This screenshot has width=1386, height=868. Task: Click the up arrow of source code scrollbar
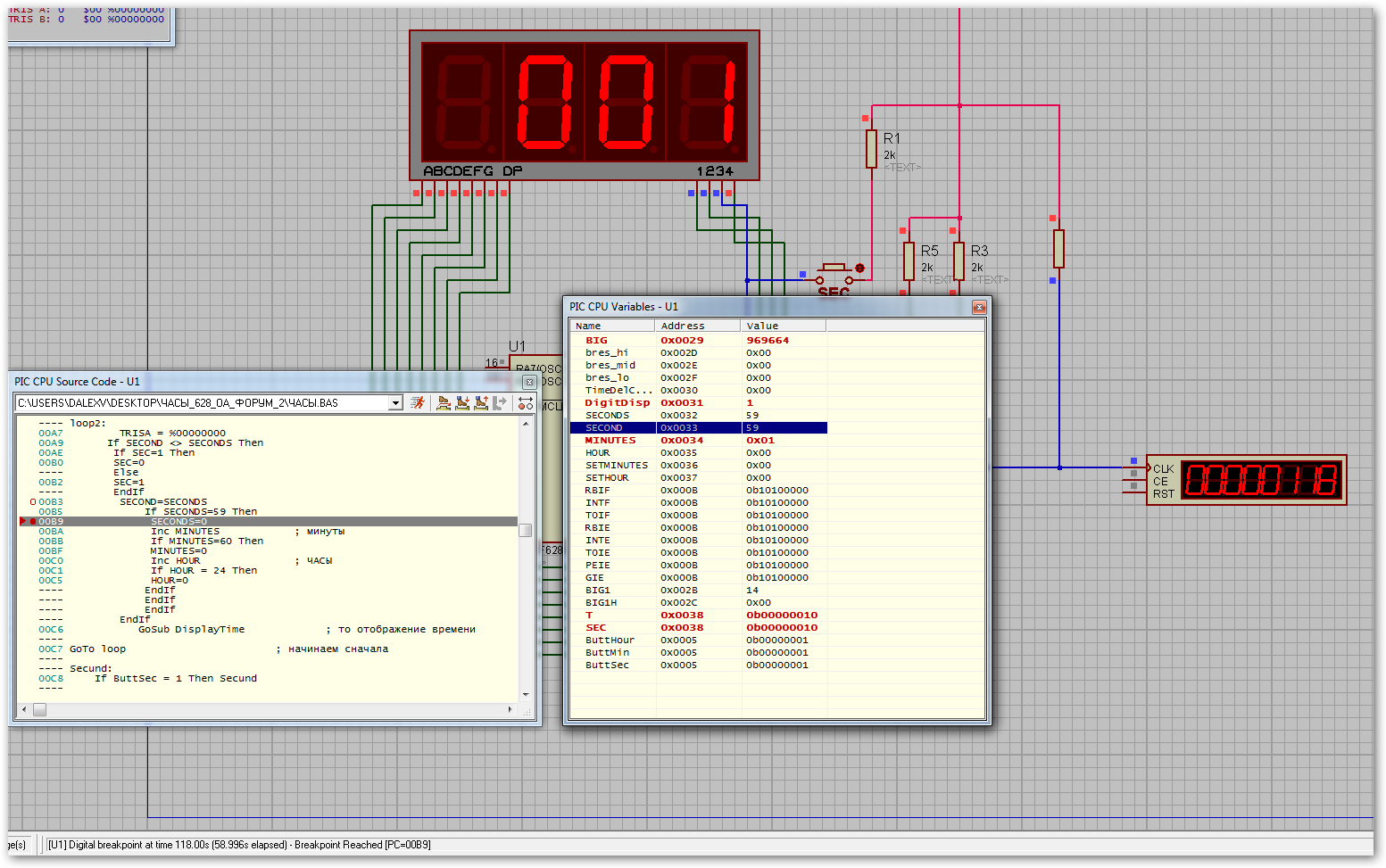coord(526,424)
